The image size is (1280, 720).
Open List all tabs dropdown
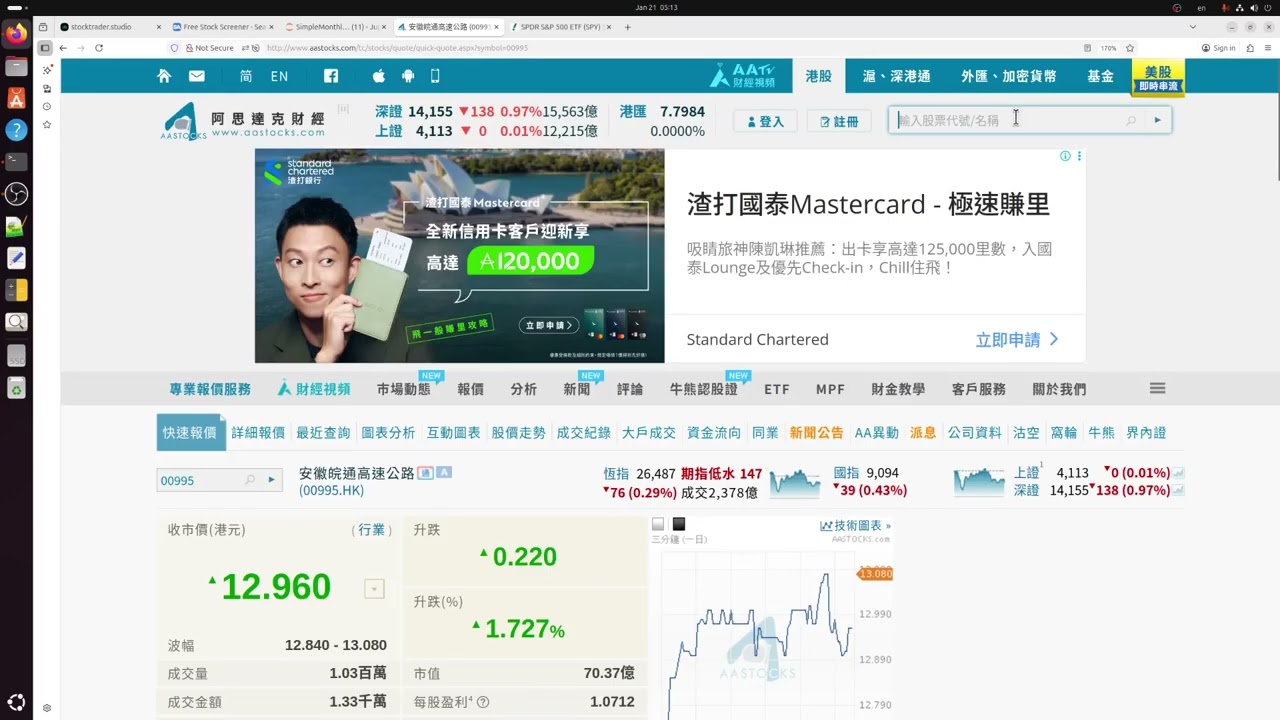[x=1193, y=27]
